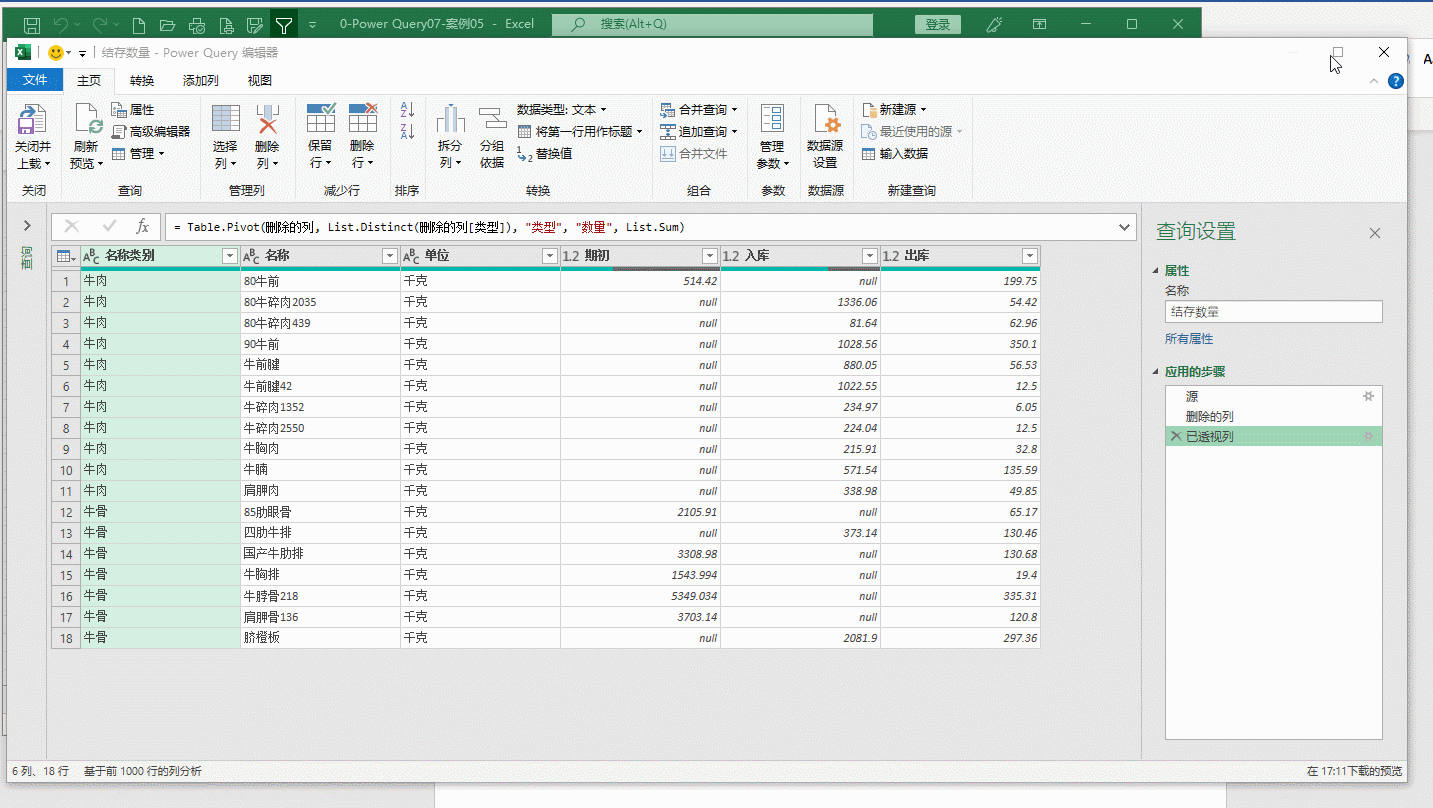Screen dimensions: 1433x808
Task: Open settings gear for the 源 step
Action: tap(1368, 397)
